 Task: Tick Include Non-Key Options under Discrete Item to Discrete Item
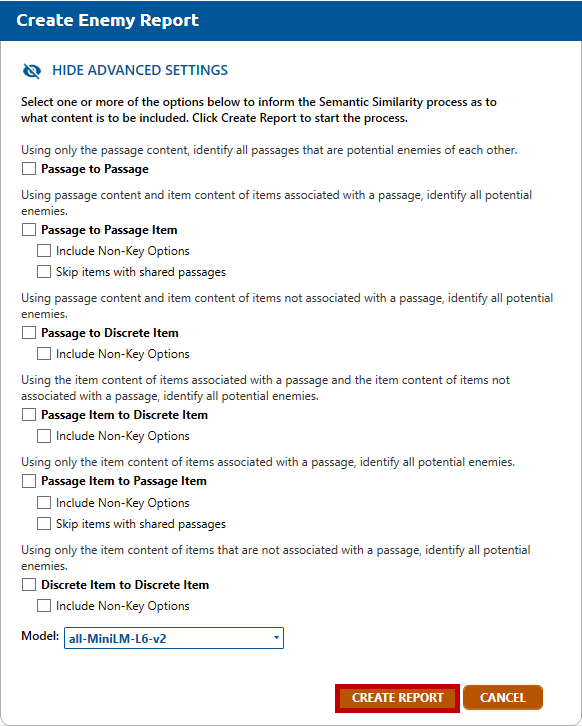(44, 606)
